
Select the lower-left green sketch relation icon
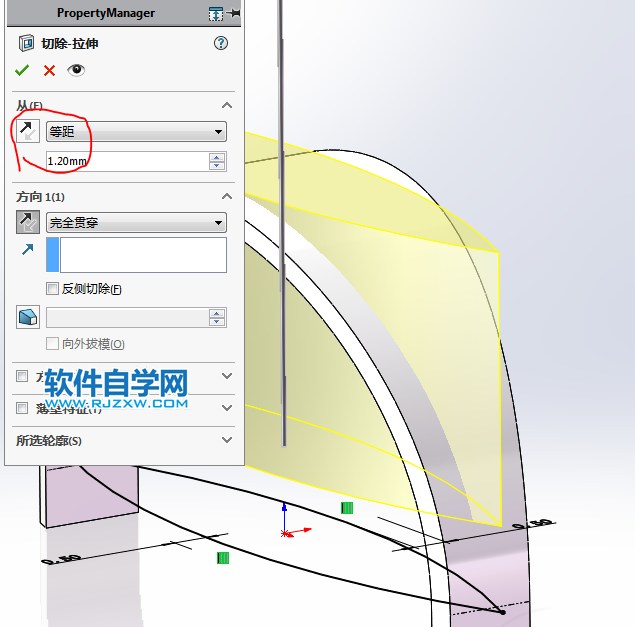pyautogui.click(x=223, y=558)
